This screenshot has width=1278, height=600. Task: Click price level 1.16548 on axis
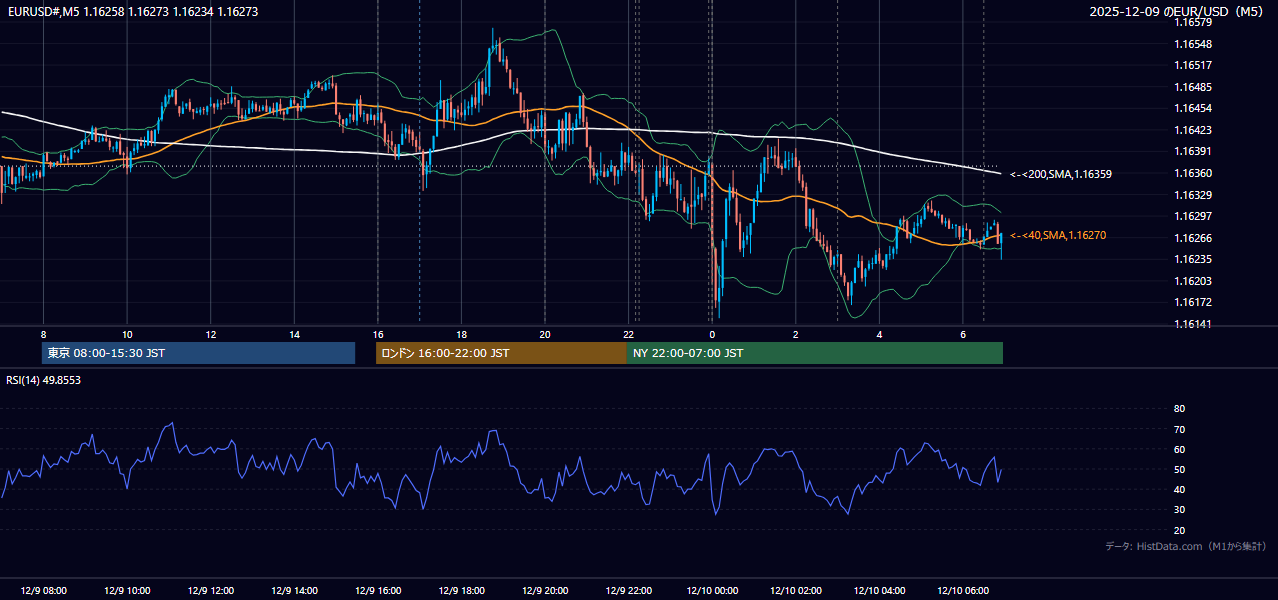click(1193, 44)
